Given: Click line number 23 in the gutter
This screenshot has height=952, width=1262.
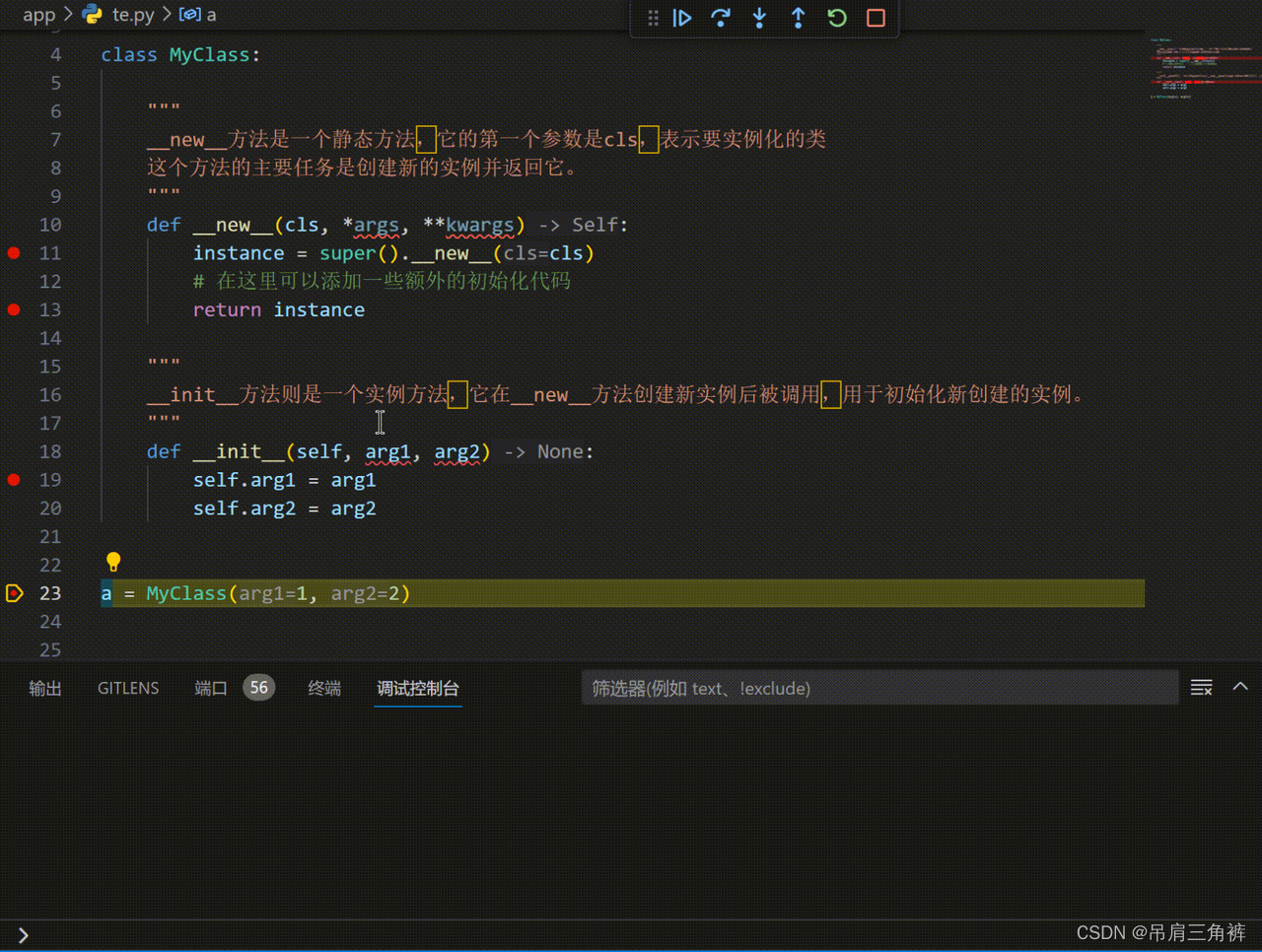Looking at the screenshot, I should (x=50, y=593).
